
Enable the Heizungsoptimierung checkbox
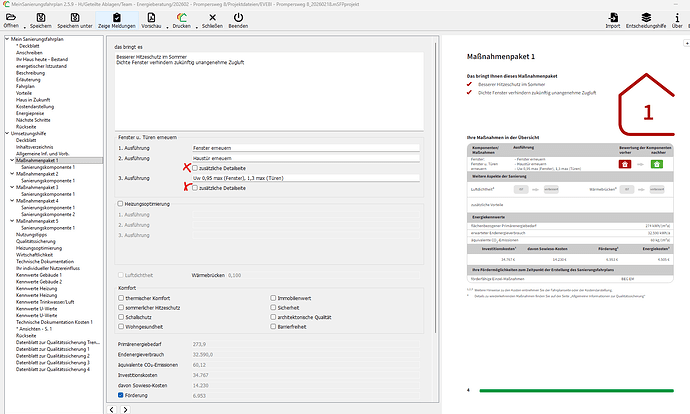(122, 202)
